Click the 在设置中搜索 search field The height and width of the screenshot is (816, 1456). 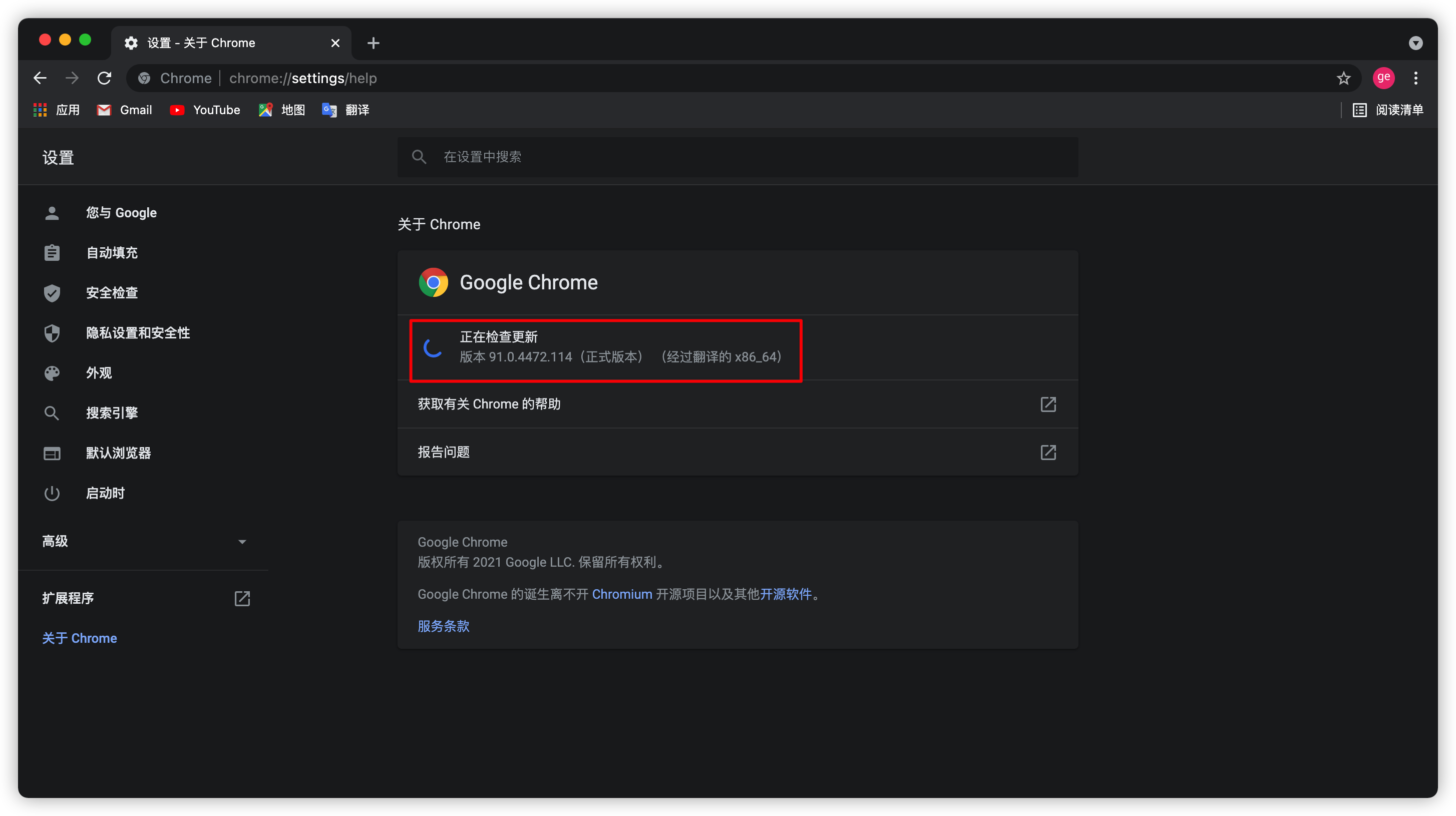(738, 157)
